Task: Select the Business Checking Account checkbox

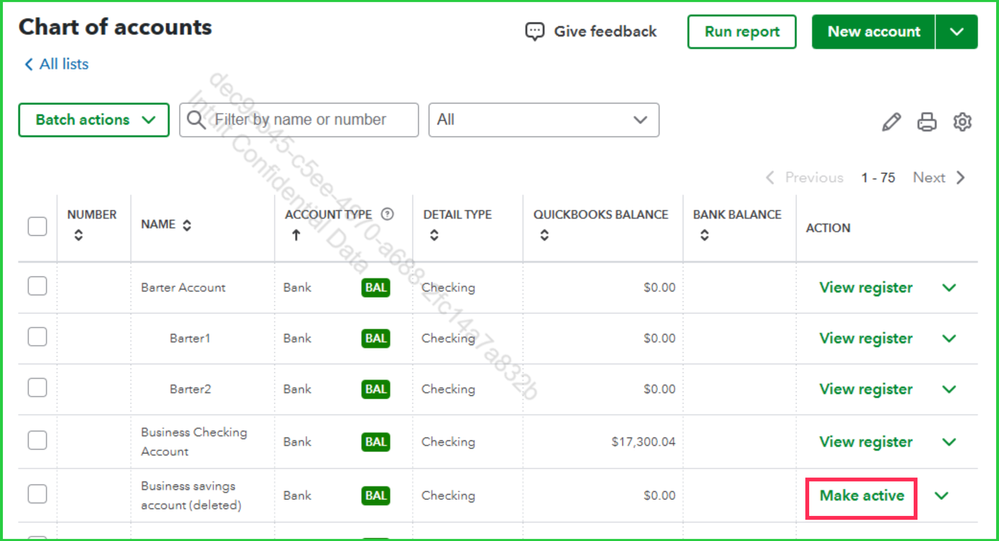Action: click(37, 441)
